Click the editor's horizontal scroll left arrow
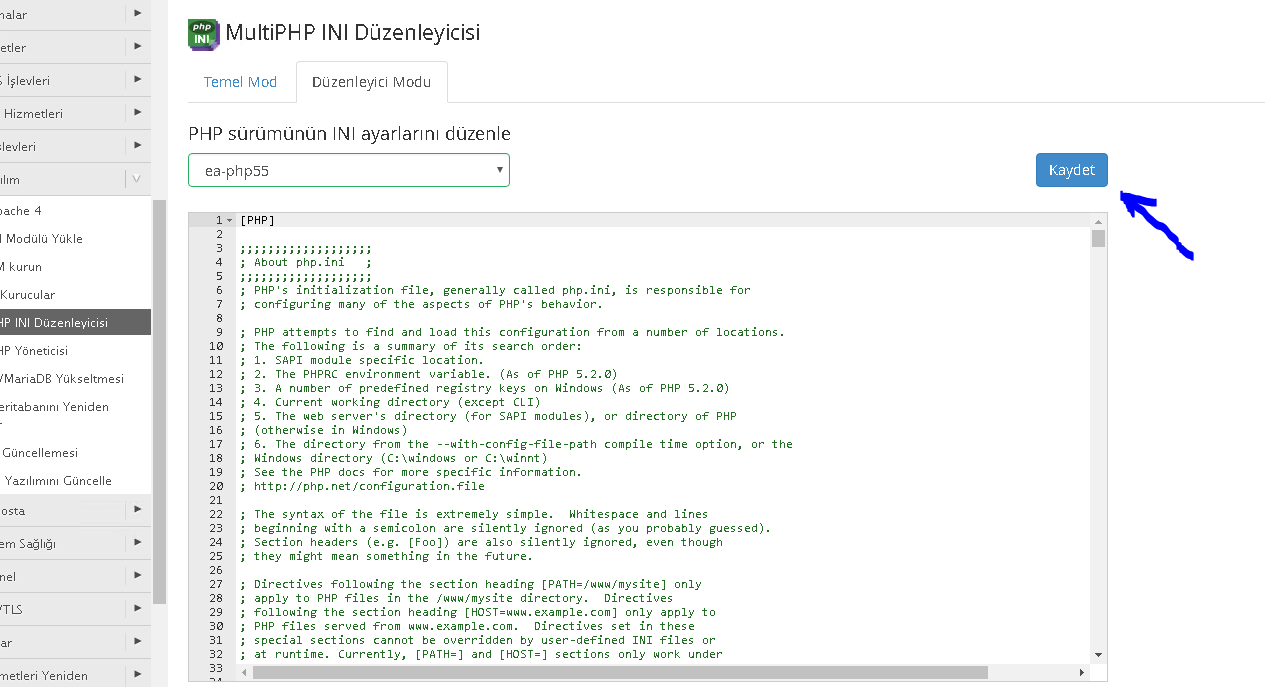1265x687 pixels. click(244, 672)
